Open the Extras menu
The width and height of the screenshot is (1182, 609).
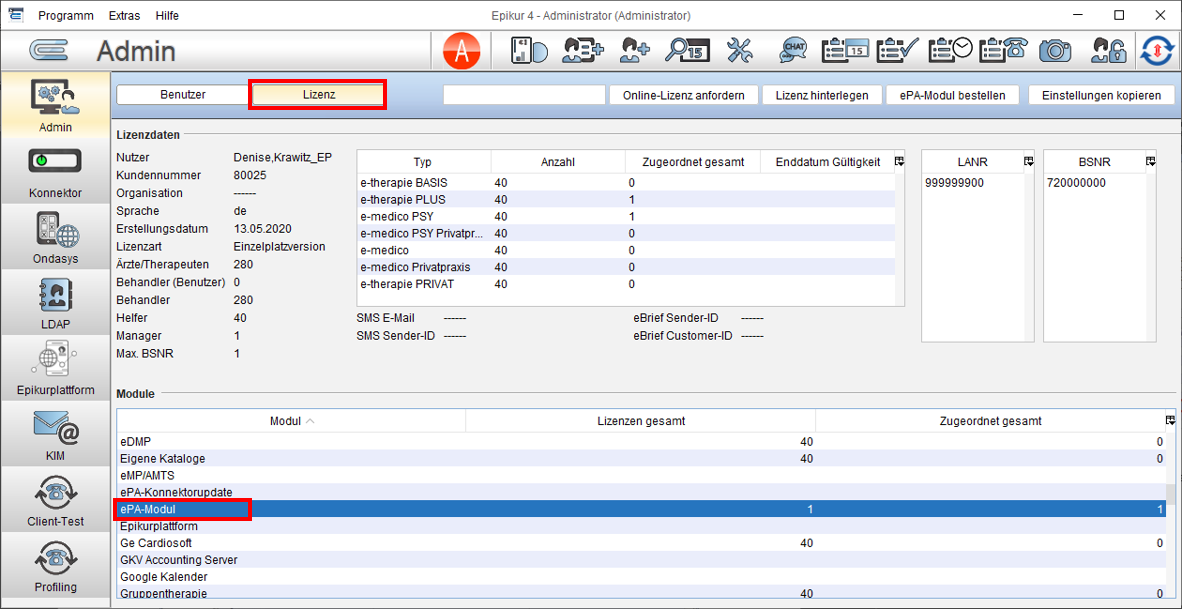point(124,15)
